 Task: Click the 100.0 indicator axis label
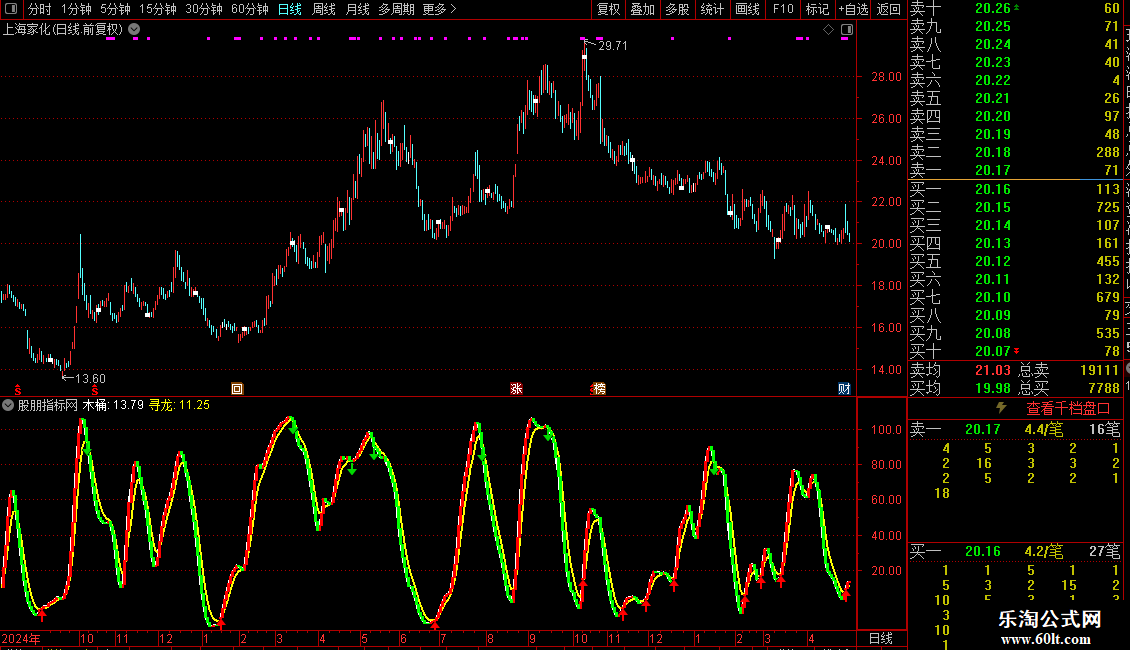point(886,429)
